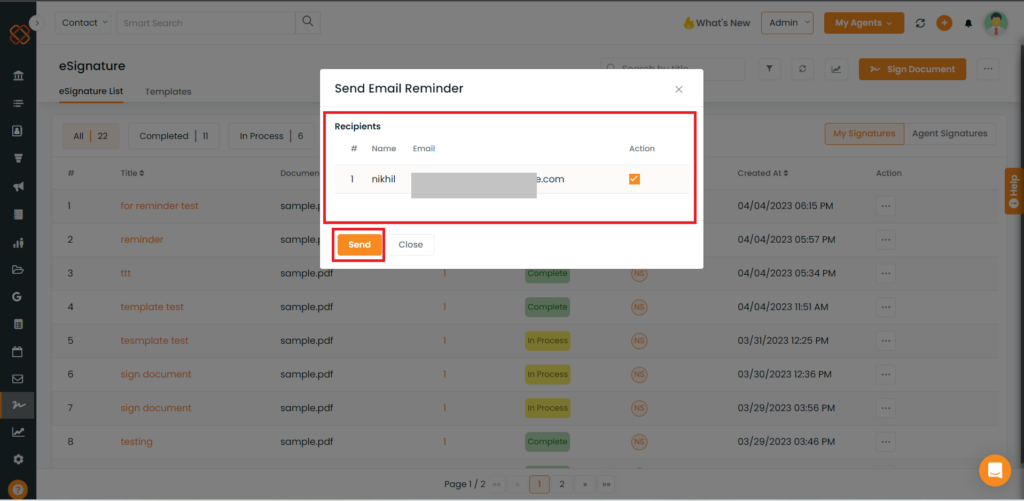
Task: Open the analytics line chart sidebar icon
Action: click(x=18, y=432)
